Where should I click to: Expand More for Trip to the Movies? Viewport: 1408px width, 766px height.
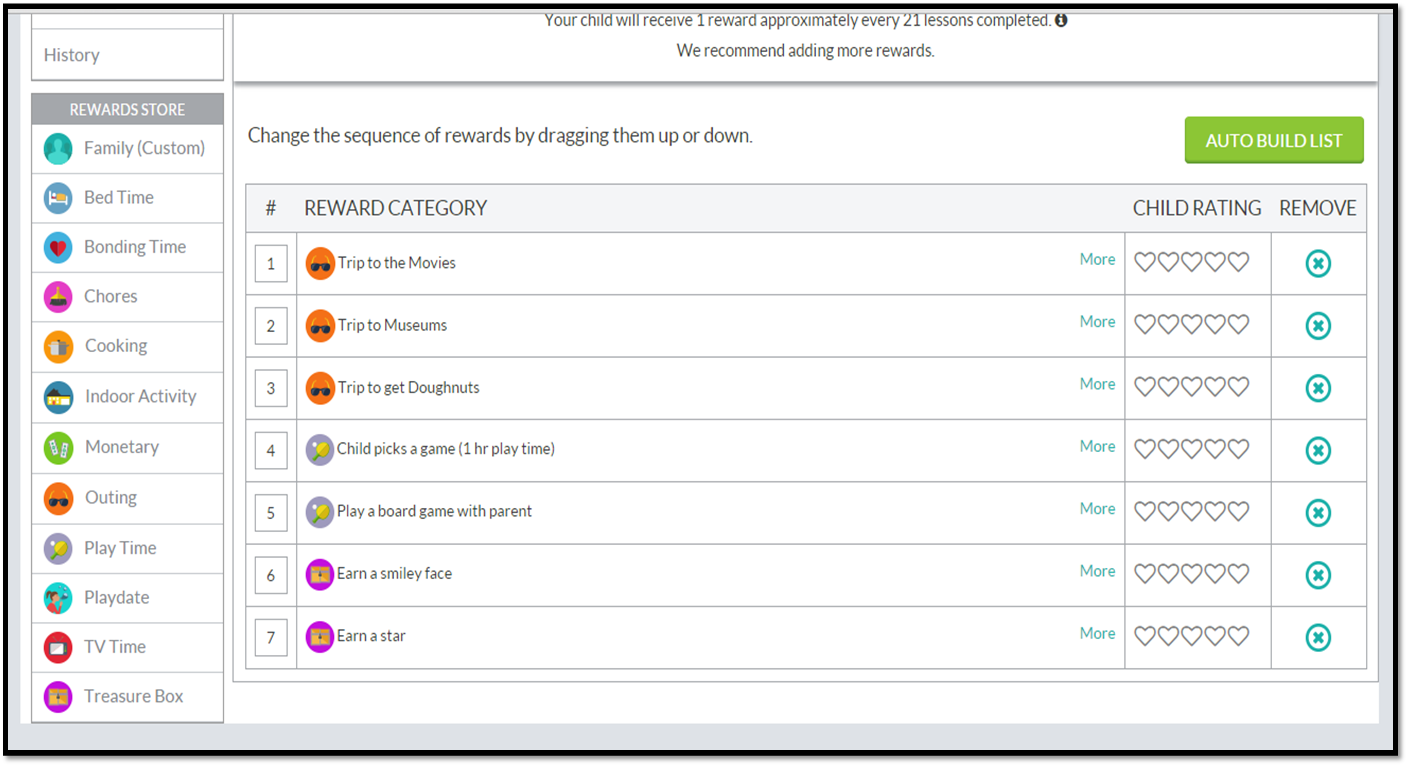coord(1097,260)
